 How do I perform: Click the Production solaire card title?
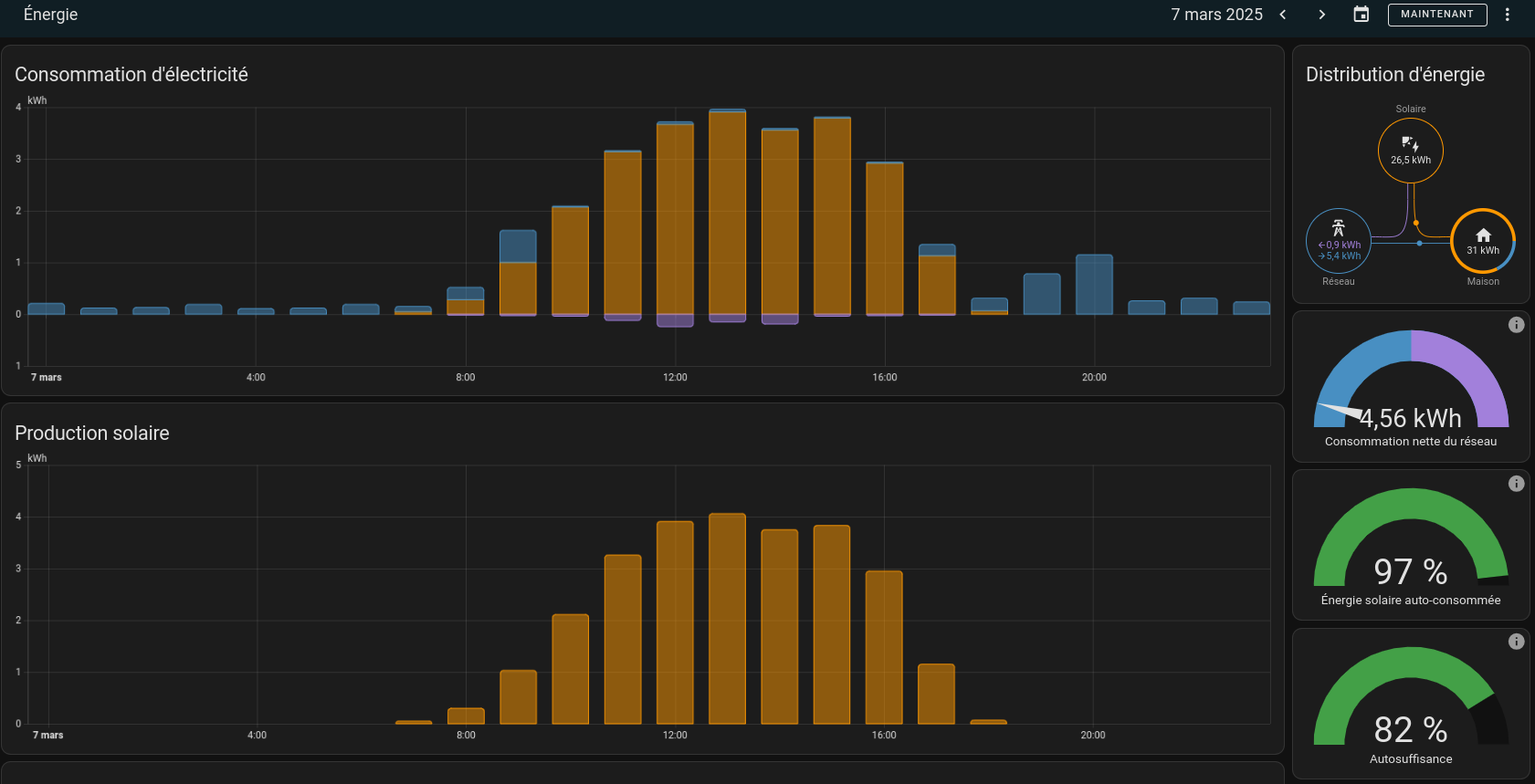pyautogui.click(x=92, y=434)
